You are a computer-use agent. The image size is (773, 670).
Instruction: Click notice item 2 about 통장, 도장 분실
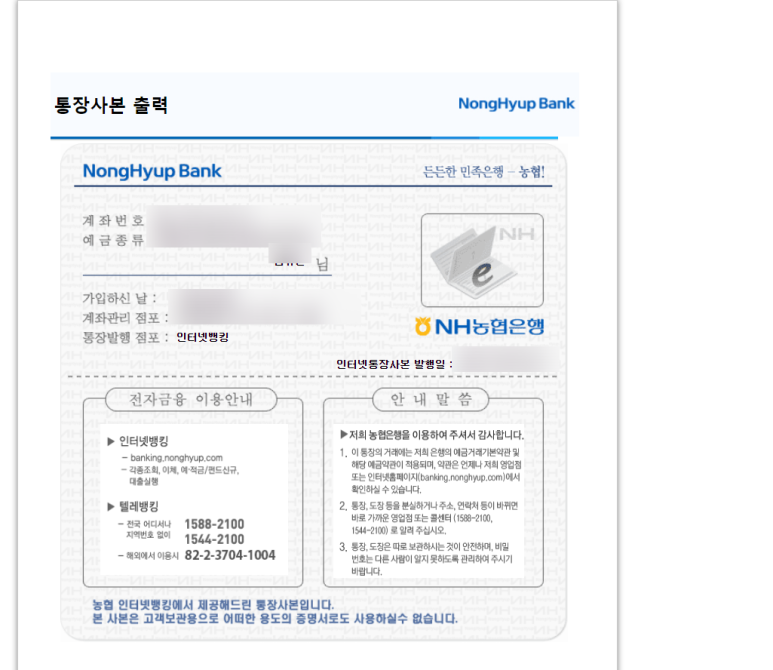pos(429,518)
